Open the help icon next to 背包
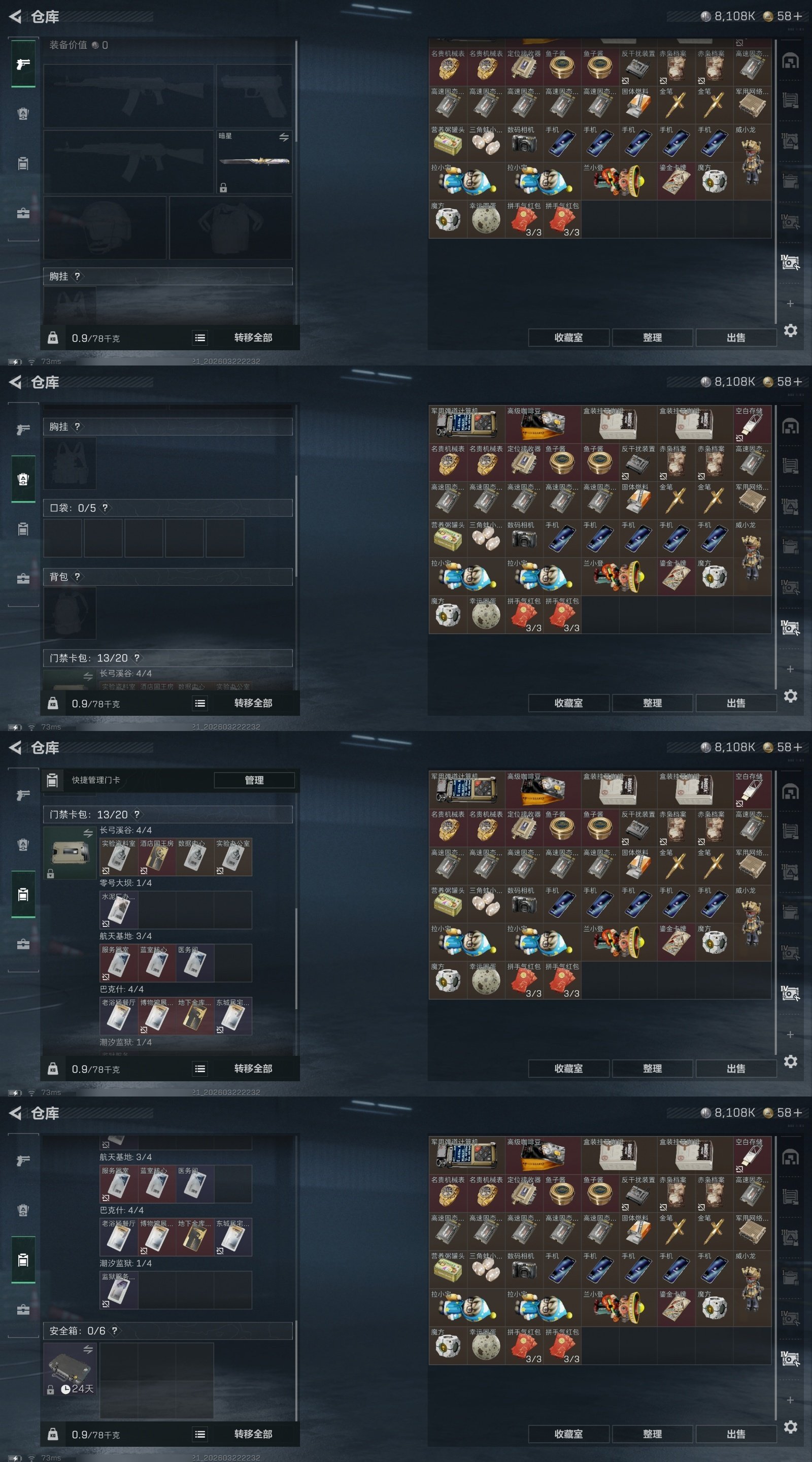The height and width of the screenshot is (1462, 812). pyautogui.click(x=77, y=577)
